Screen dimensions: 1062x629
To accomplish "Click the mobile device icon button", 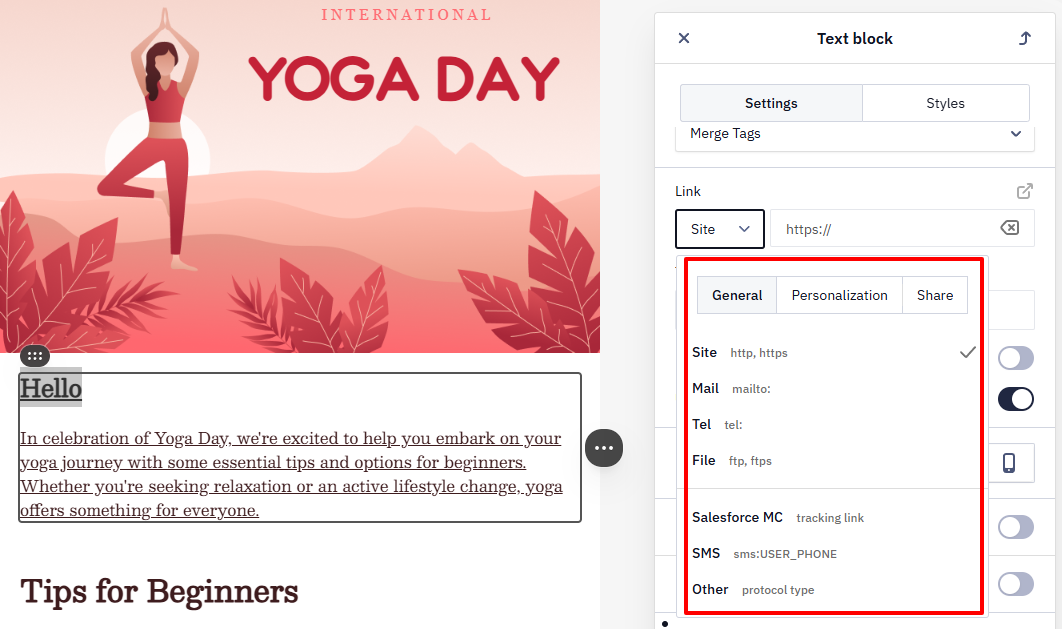I will [1009, 462].
